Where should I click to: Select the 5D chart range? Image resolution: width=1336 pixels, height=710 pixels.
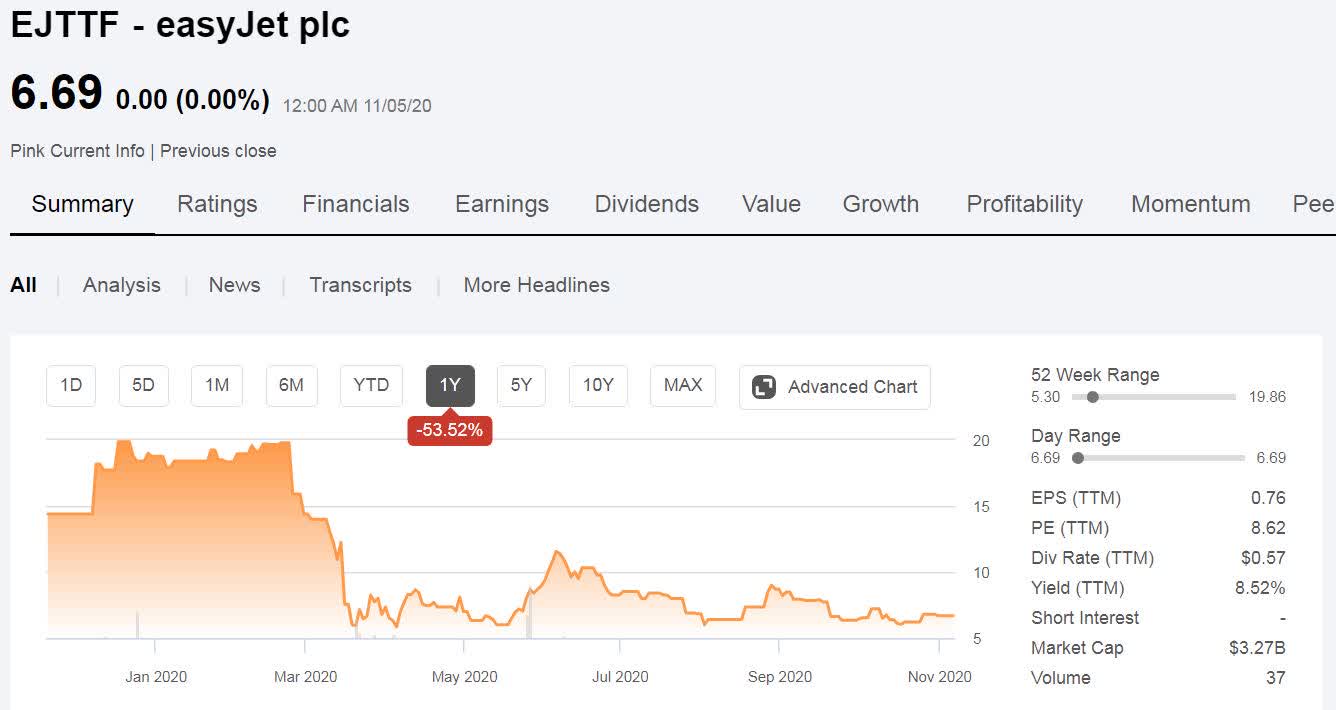144,386
